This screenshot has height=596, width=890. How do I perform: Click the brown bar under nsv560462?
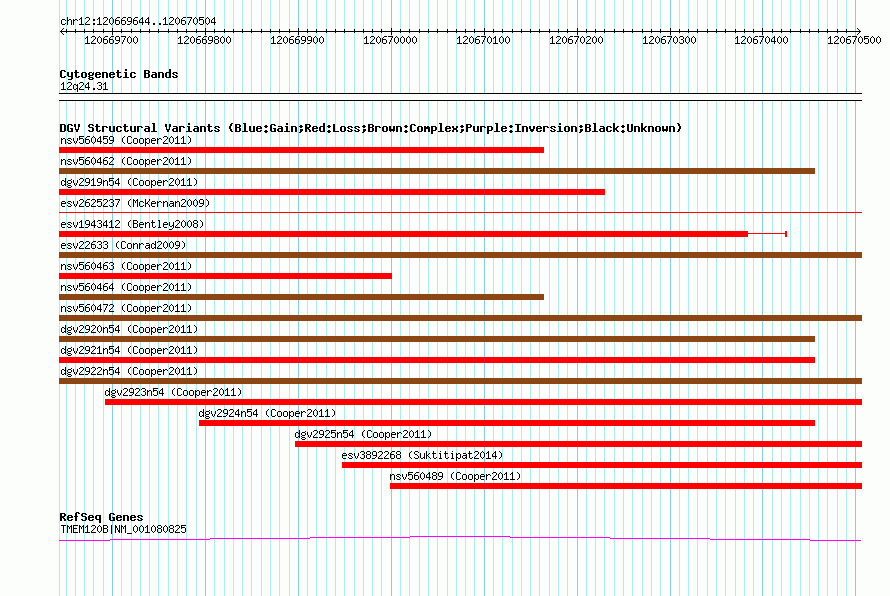click(437, 171)
